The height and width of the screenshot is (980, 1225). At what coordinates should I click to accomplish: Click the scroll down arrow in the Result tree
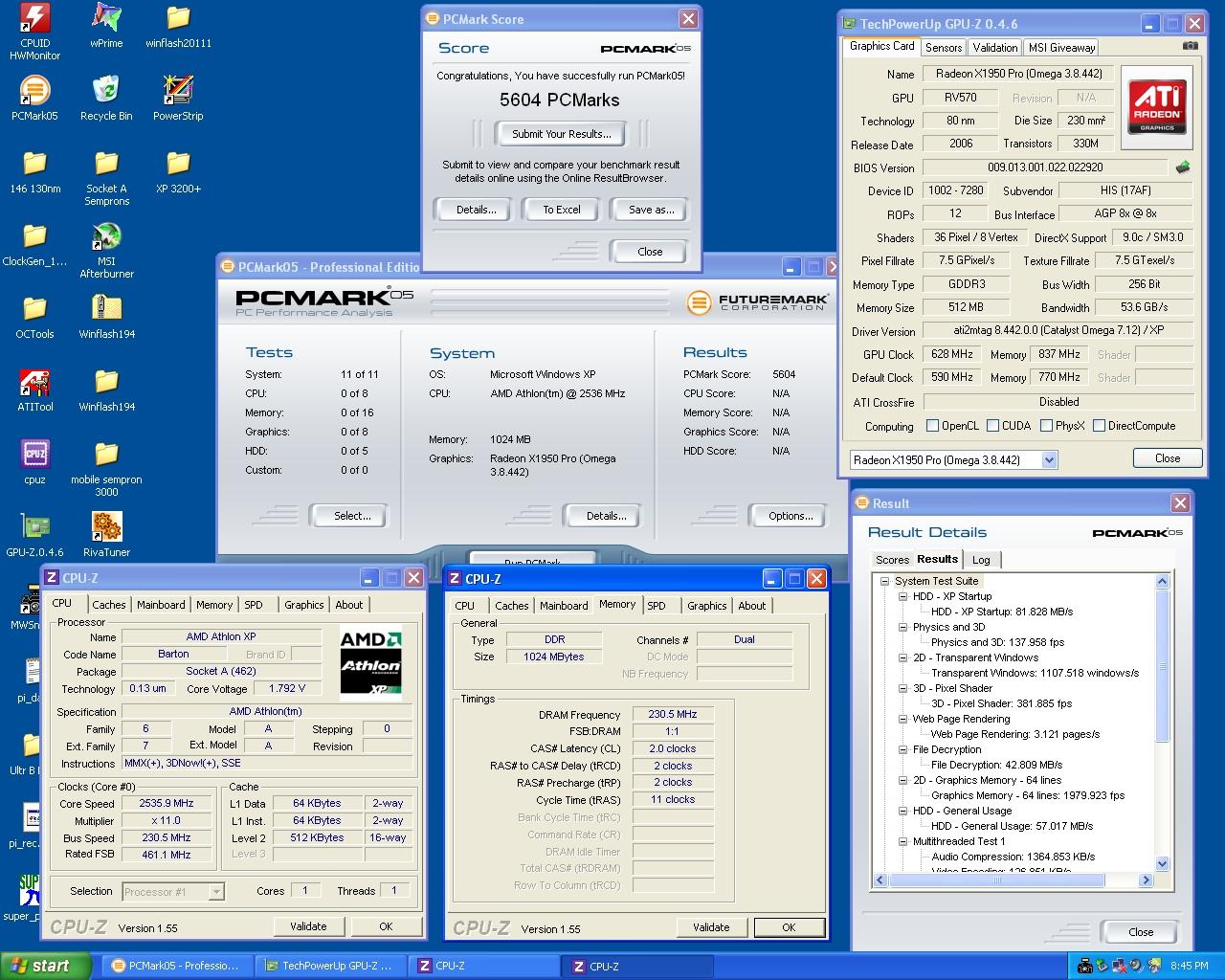tap(1163, 864)
